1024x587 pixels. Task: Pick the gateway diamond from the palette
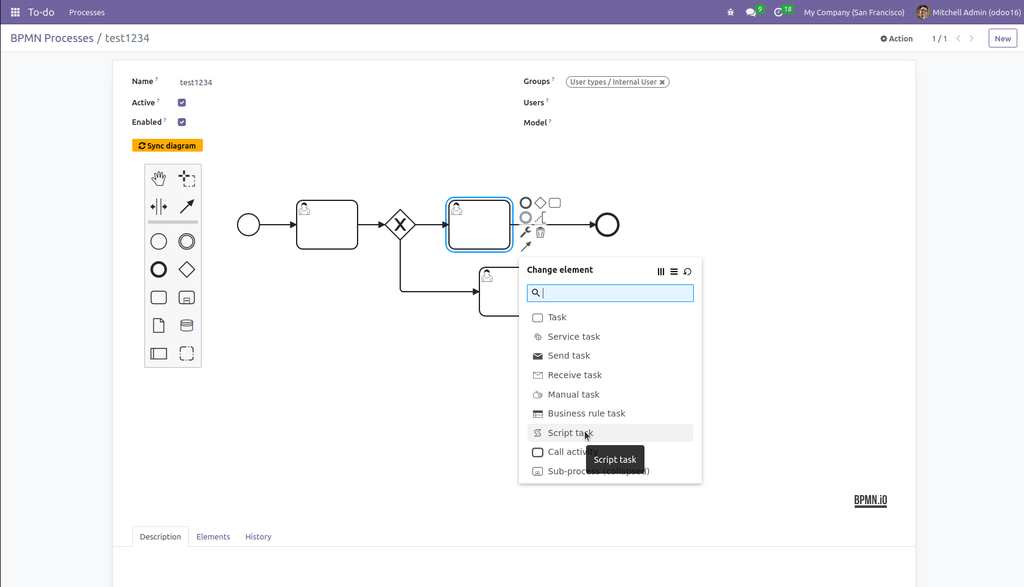pyautogui.click(x=187, y=270)
